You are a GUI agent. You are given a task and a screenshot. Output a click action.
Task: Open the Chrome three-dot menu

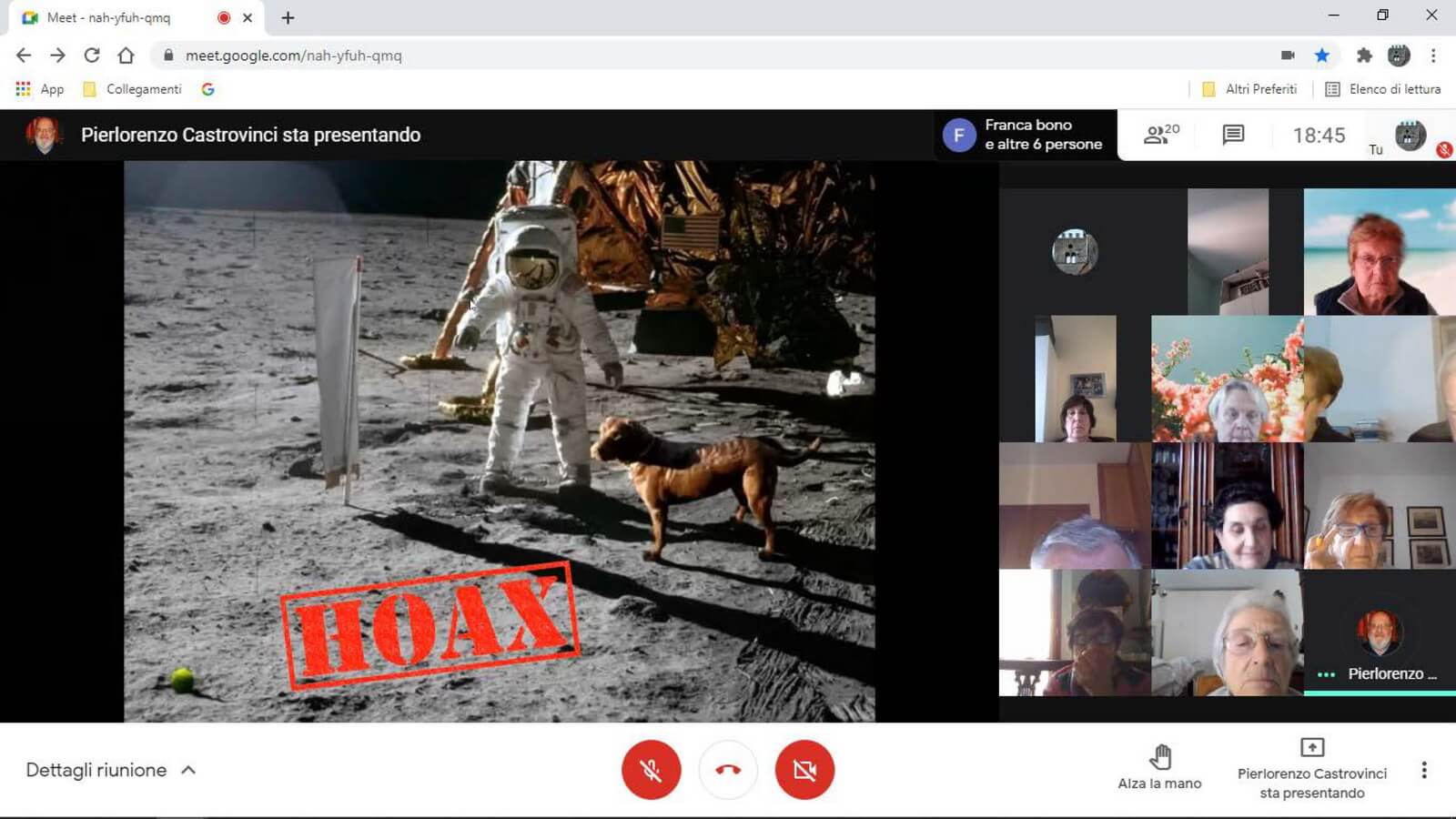(1433, 56)
